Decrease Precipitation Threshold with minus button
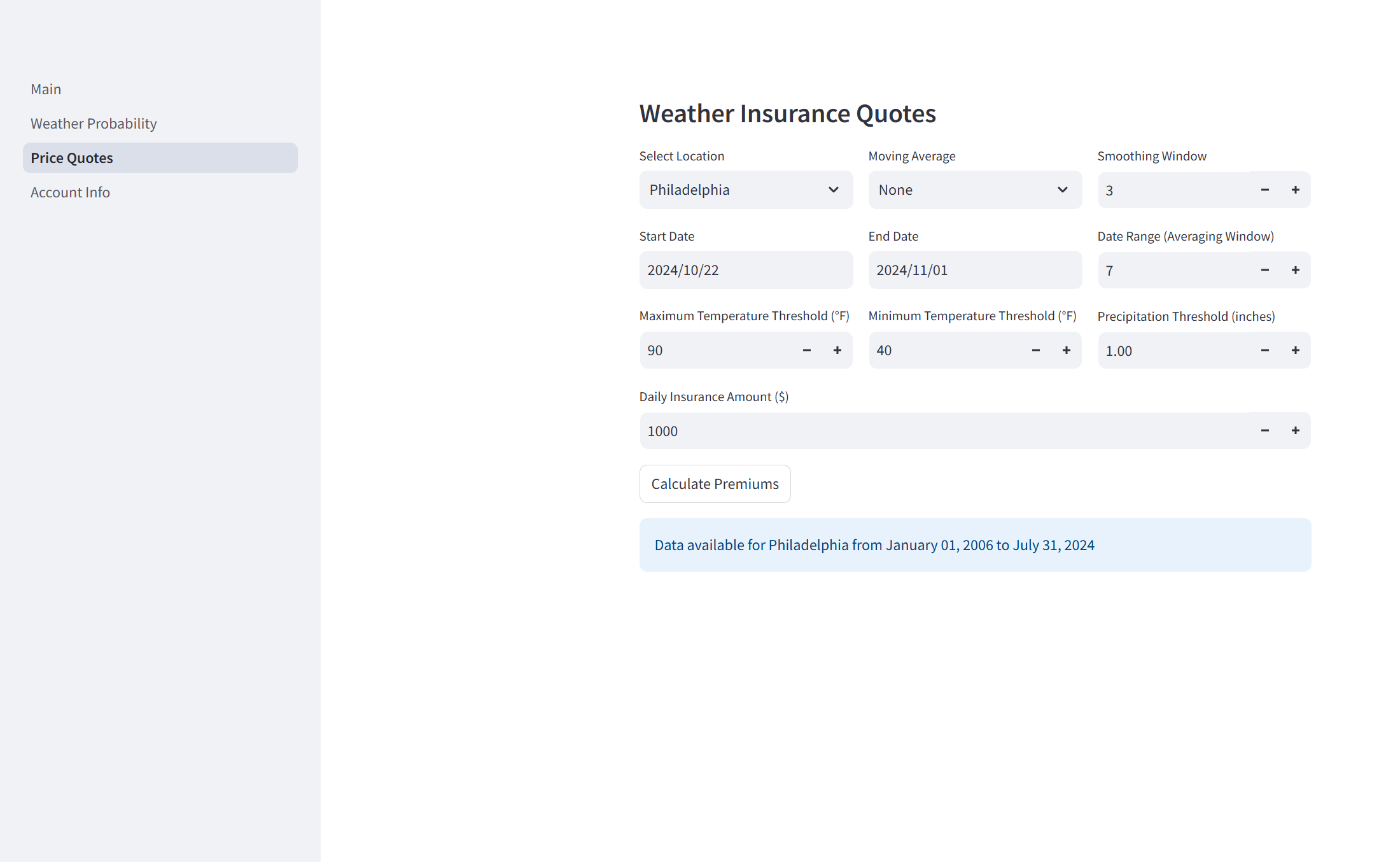Screen dimensions: 1400x862 1264,350
